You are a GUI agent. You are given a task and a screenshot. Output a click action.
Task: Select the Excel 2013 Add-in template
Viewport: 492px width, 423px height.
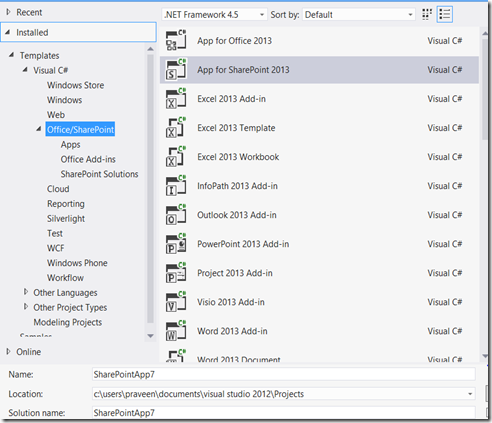point(319,98)
